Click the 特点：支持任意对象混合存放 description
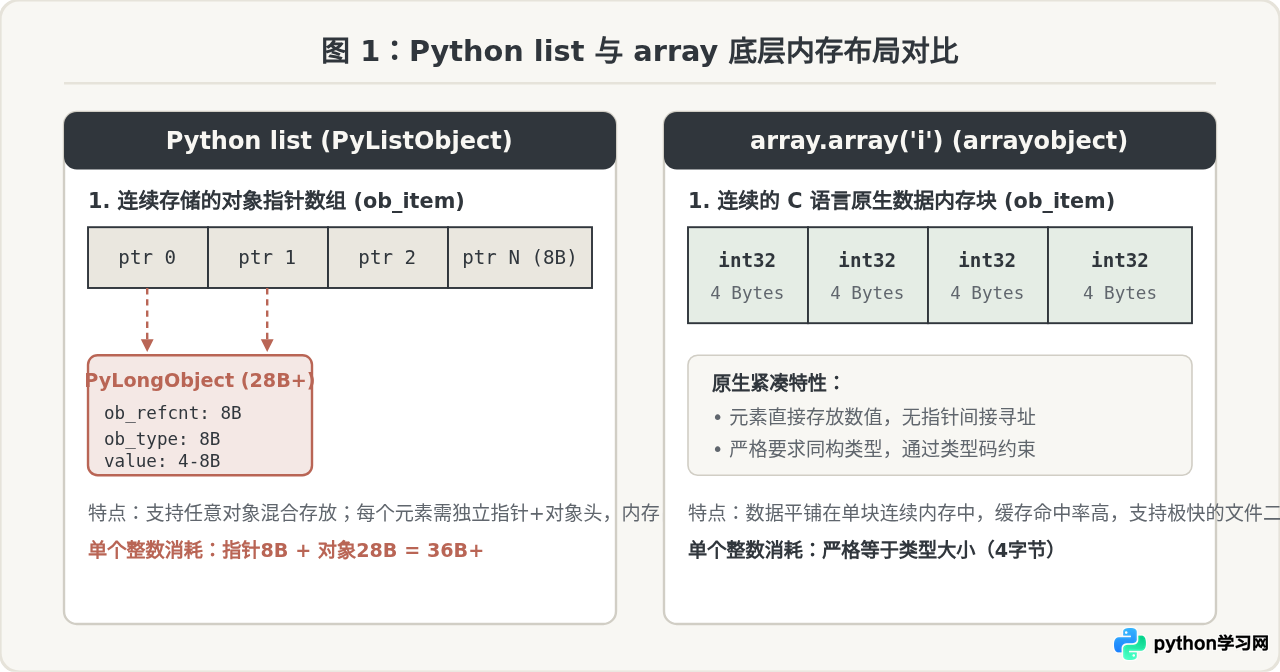 [x=374, y=513]
